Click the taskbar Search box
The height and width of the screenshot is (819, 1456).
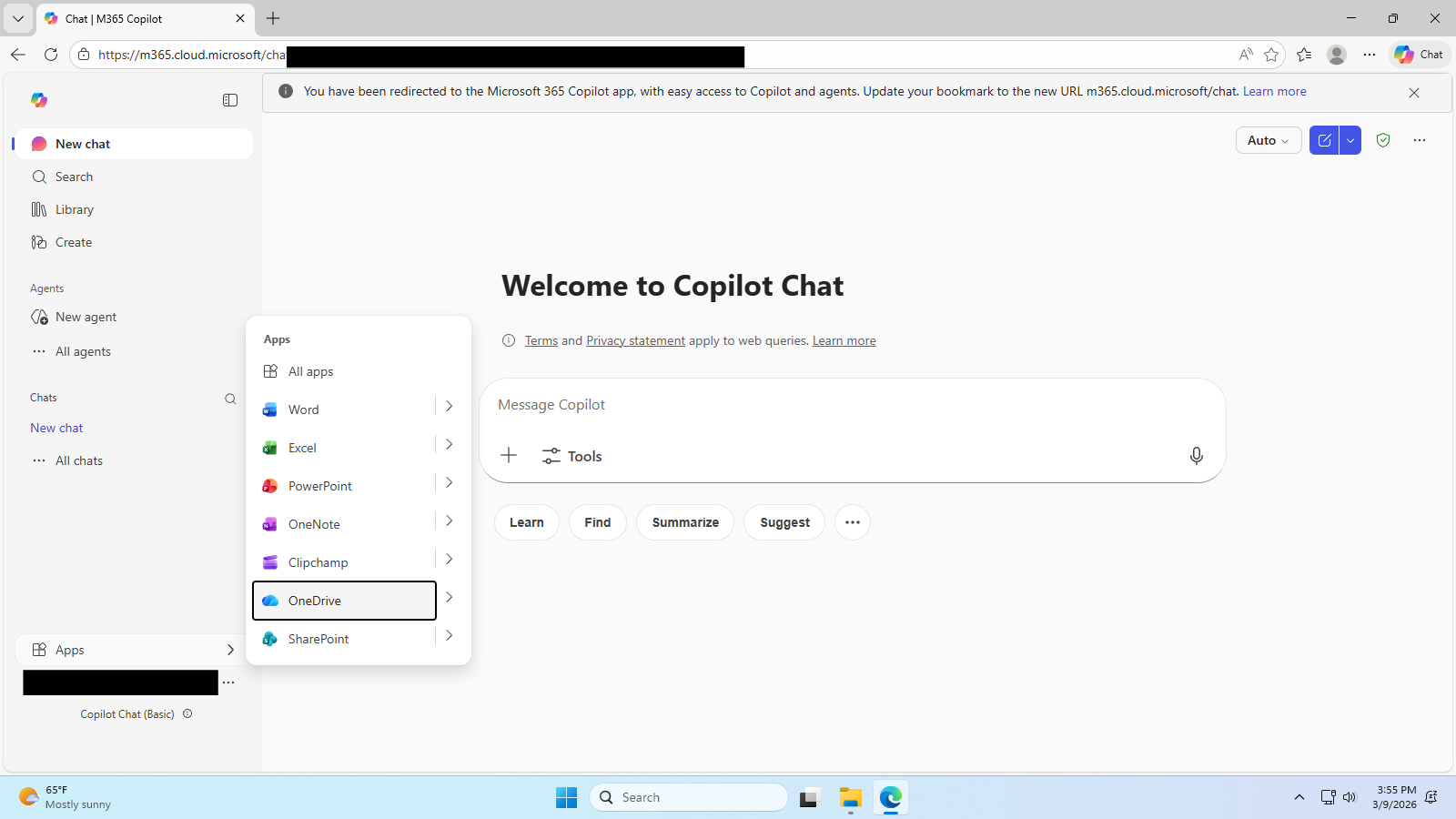pos(689,797)
